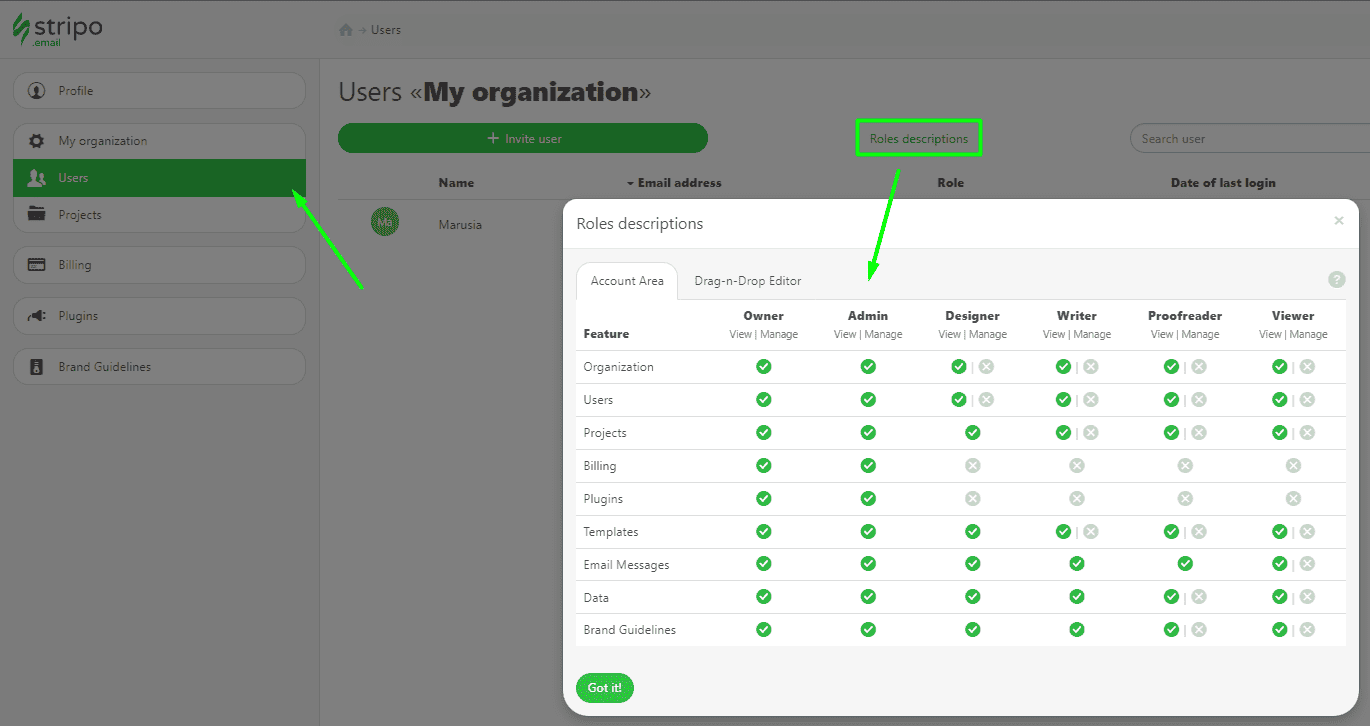Viewport: 1370px width, 726px height.
Task: Open Plugins via the megaphone icon
Action: (x=35, y=315)
